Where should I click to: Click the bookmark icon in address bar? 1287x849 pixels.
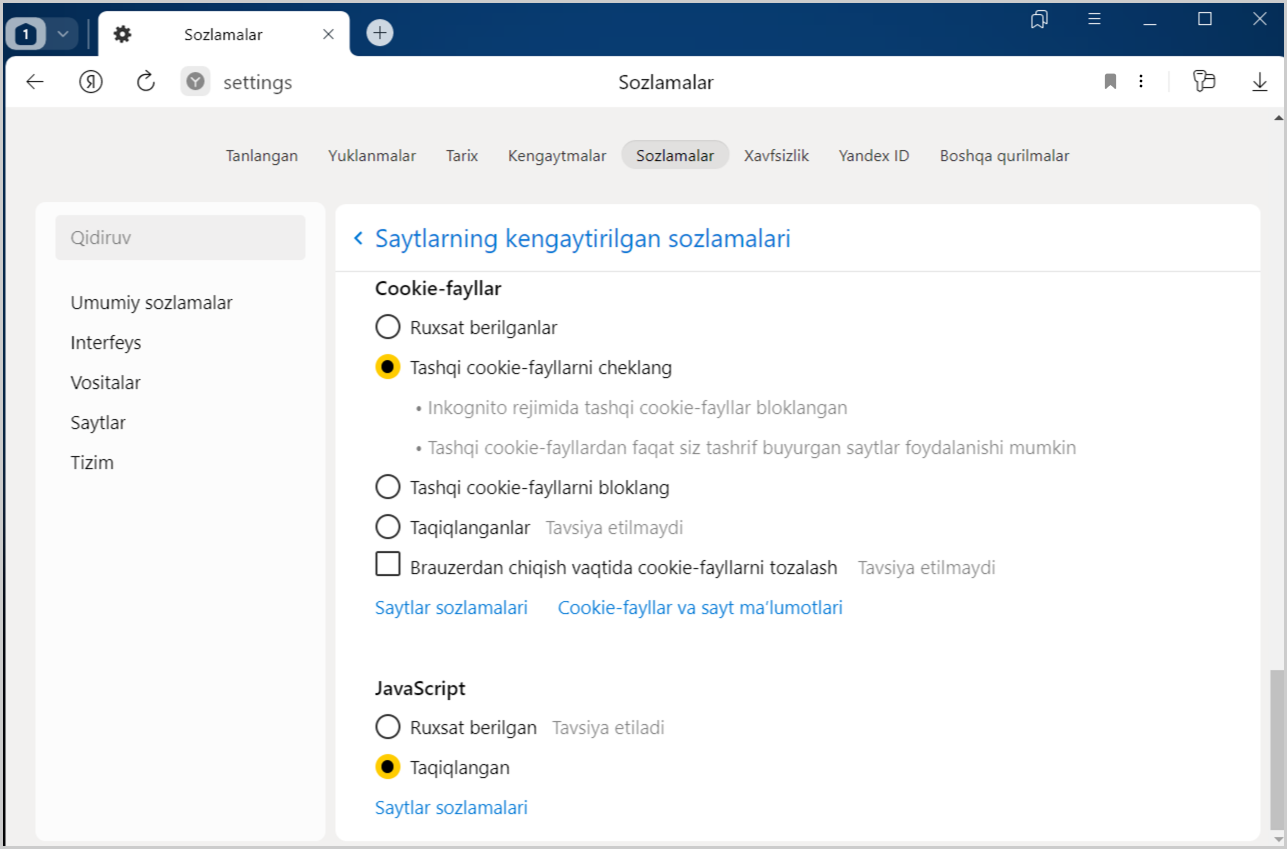[x=1110, y=82]
